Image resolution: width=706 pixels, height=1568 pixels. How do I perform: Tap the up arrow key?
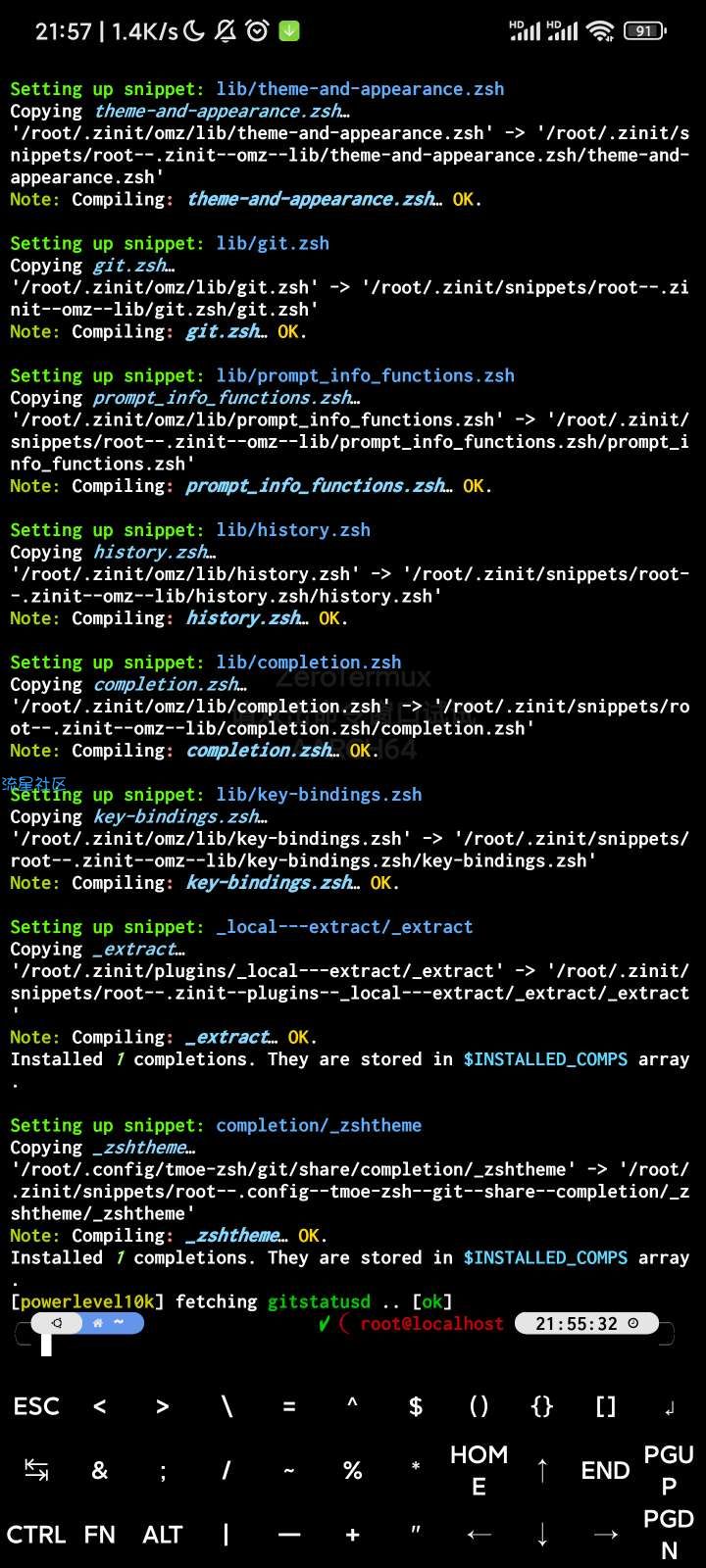pyautogui.click(x=542, y=1470)
